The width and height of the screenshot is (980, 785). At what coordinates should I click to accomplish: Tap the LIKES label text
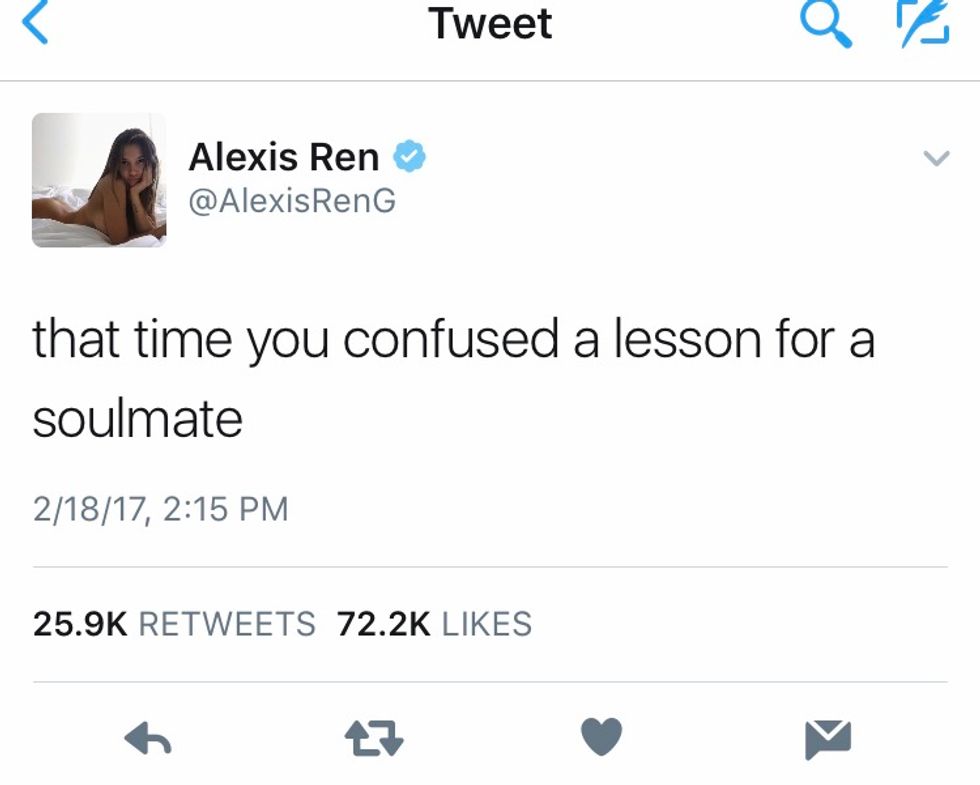(x=487, y=624)
